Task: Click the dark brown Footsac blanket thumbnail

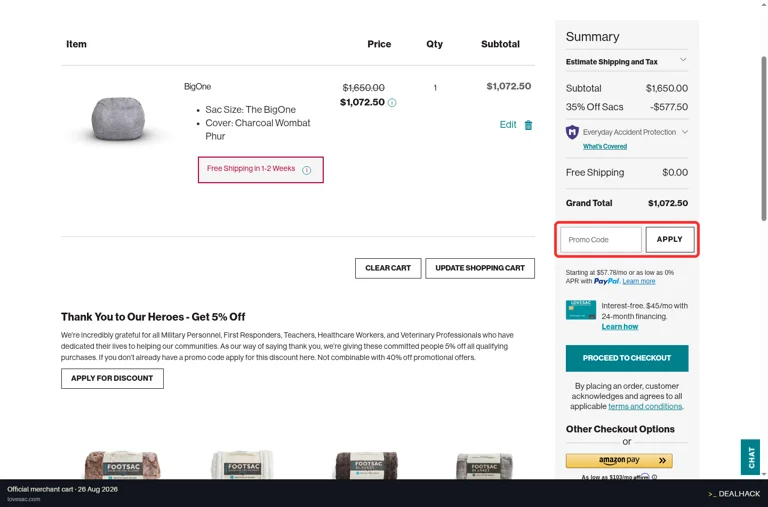Action: [366, 465]
